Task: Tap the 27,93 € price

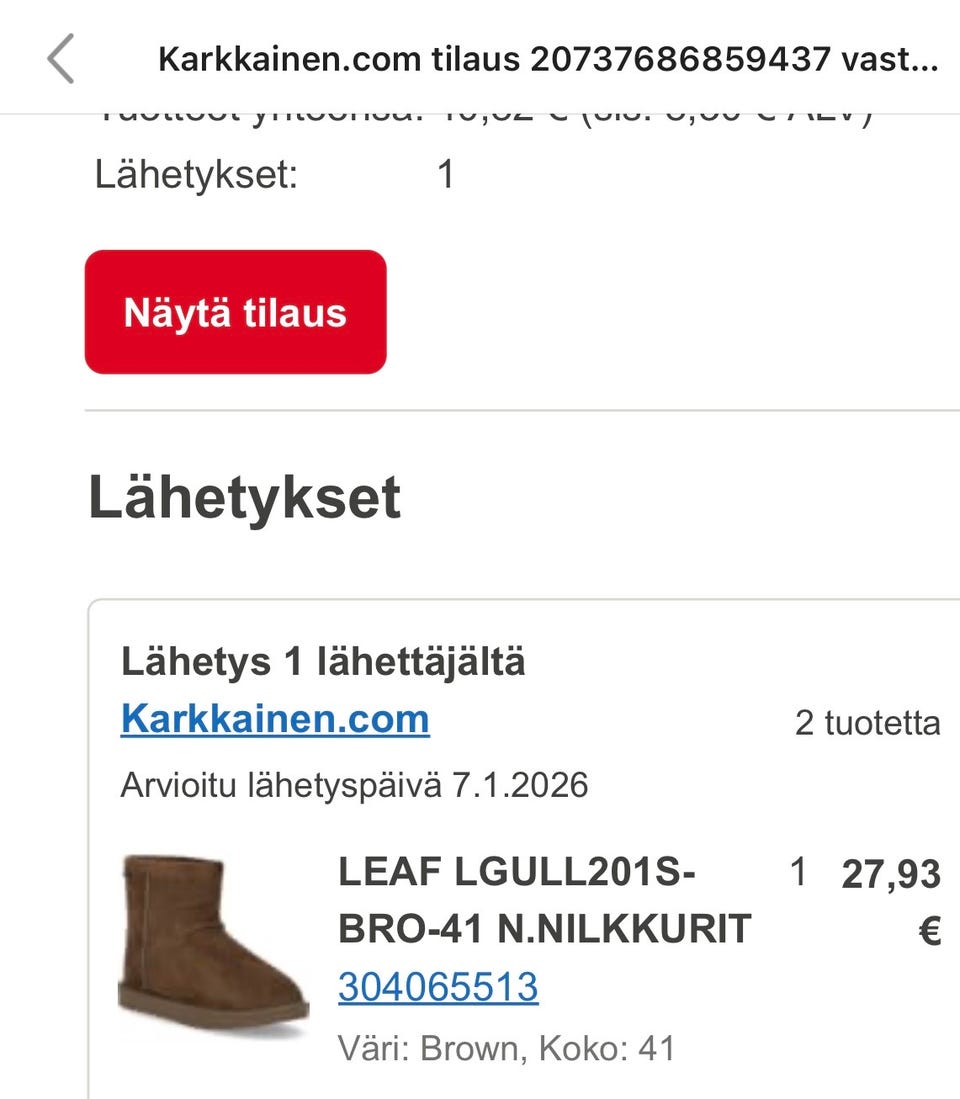Action: coord(891,902)
